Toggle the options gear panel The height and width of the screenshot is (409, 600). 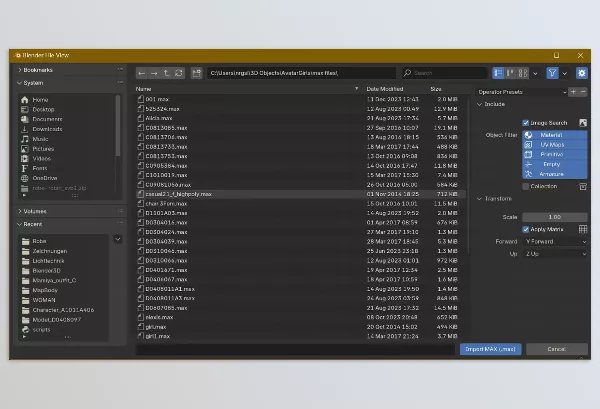click(582, 73)
